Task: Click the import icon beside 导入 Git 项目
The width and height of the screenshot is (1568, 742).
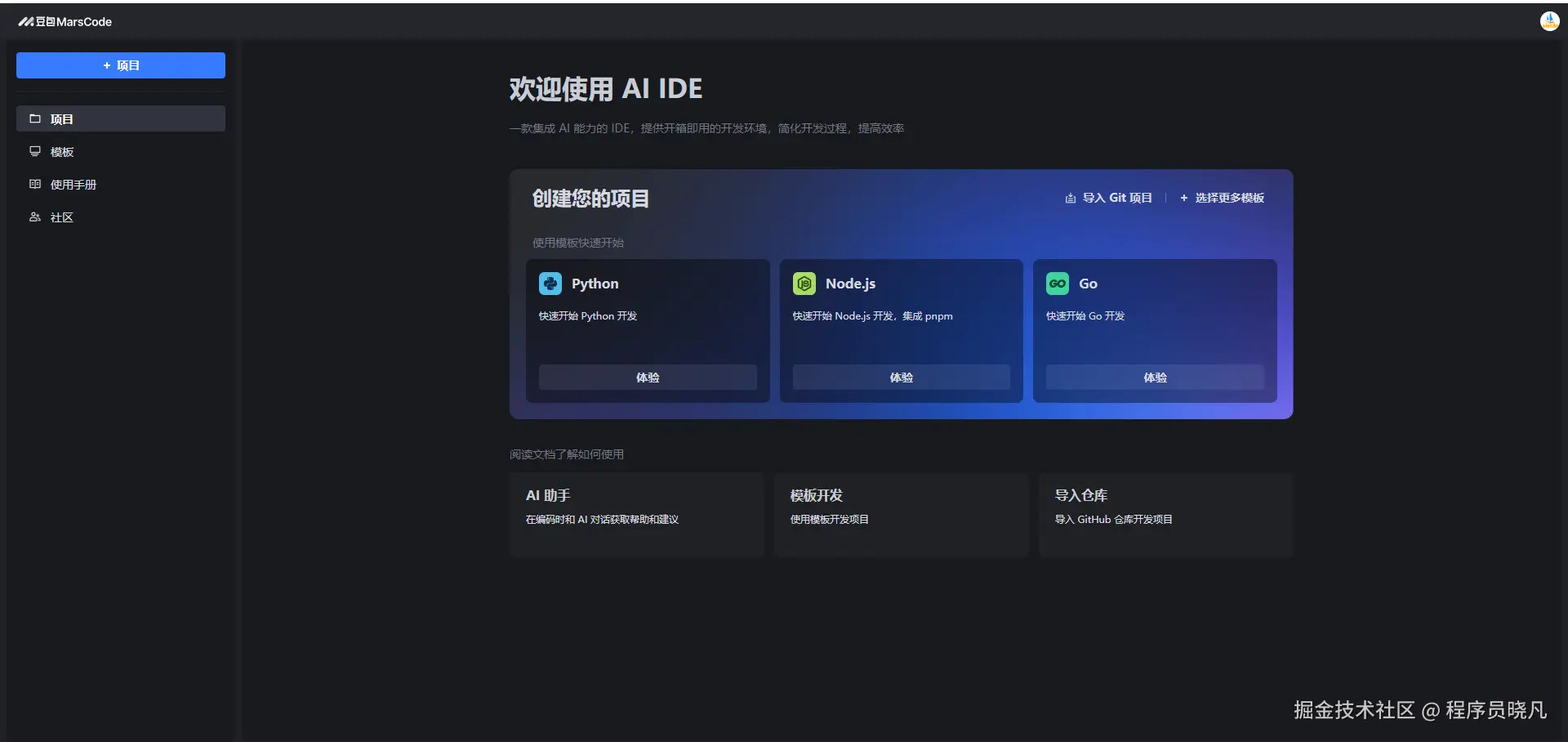Action: [x=1070, y=197]
